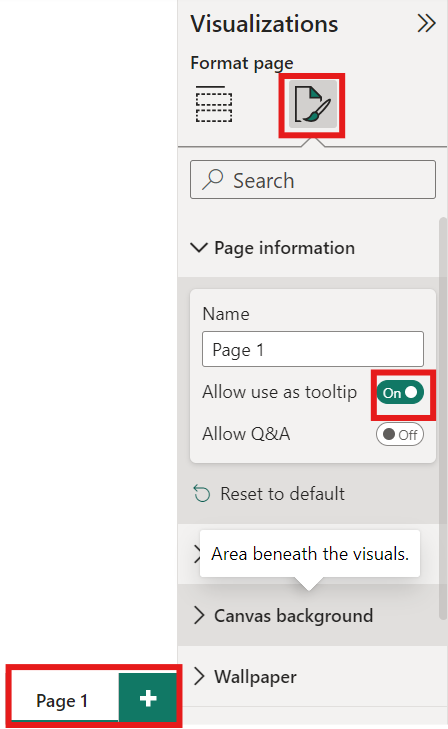Select the Build visual fields icon
Image resolution: width=448 pixels, height=729 pixels.
coord(213,104)
